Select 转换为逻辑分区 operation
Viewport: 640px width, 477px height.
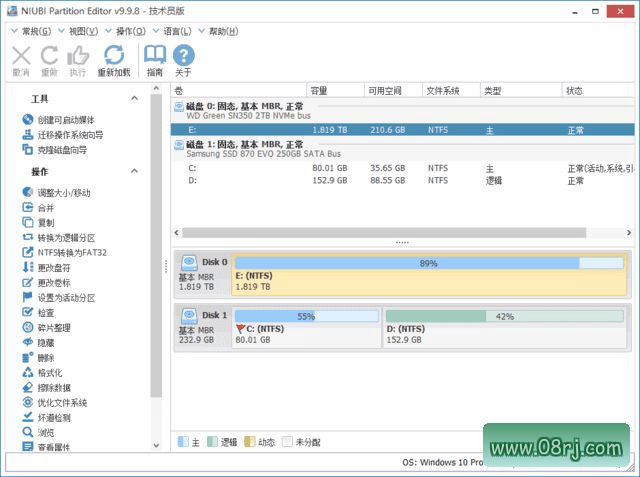coord(58,237)
